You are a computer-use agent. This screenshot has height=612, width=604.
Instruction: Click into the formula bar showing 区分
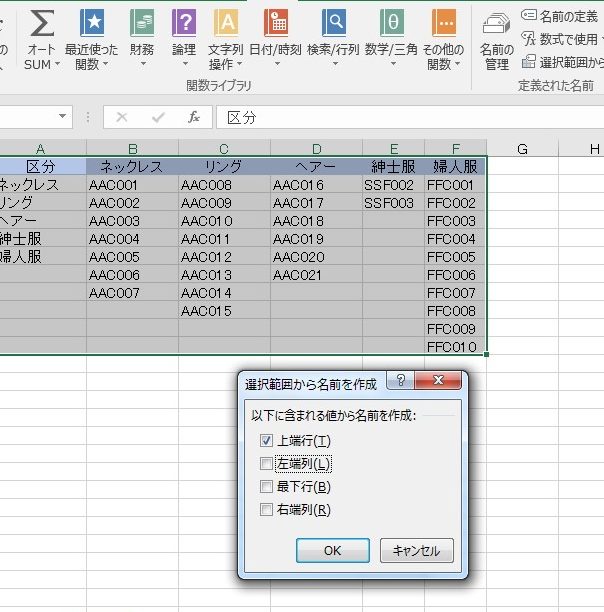(410, 117)
